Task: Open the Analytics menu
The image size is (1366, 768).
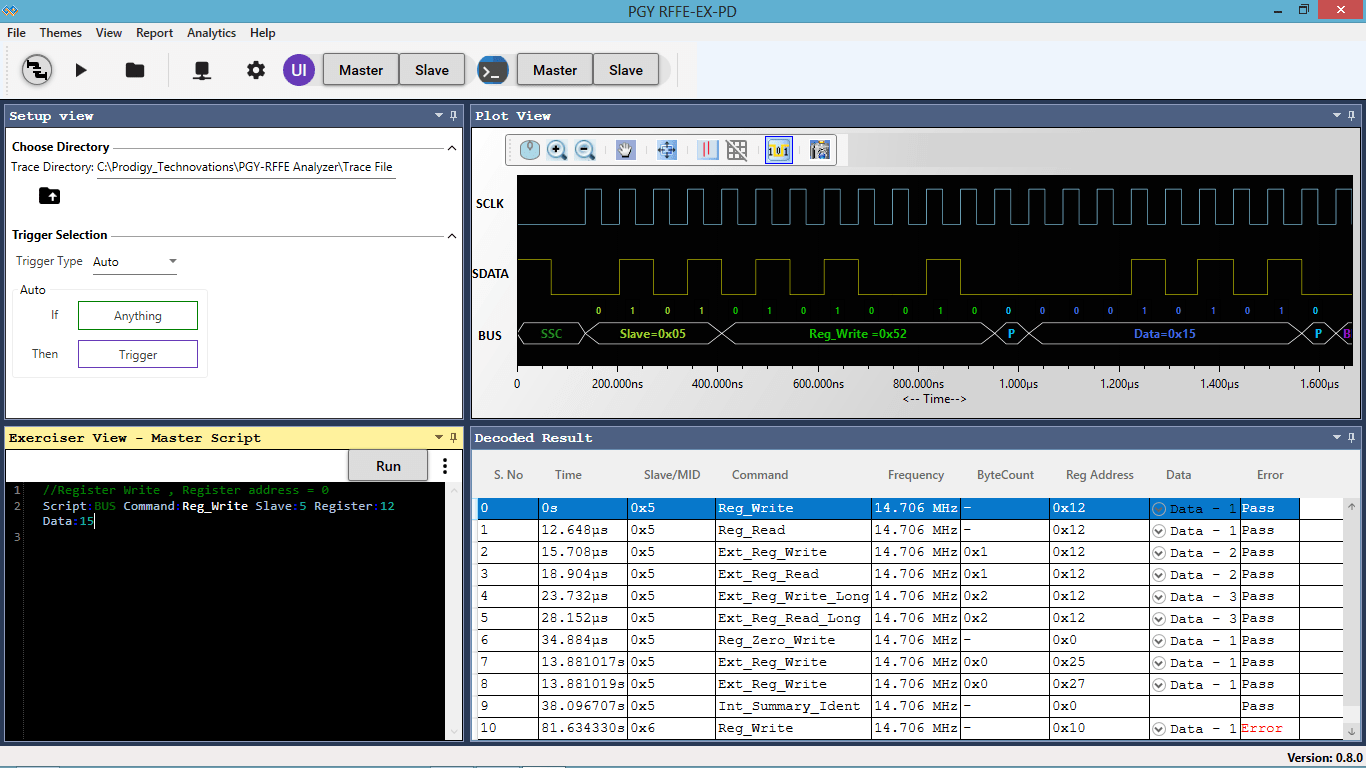Action: [x=211, y=33]
